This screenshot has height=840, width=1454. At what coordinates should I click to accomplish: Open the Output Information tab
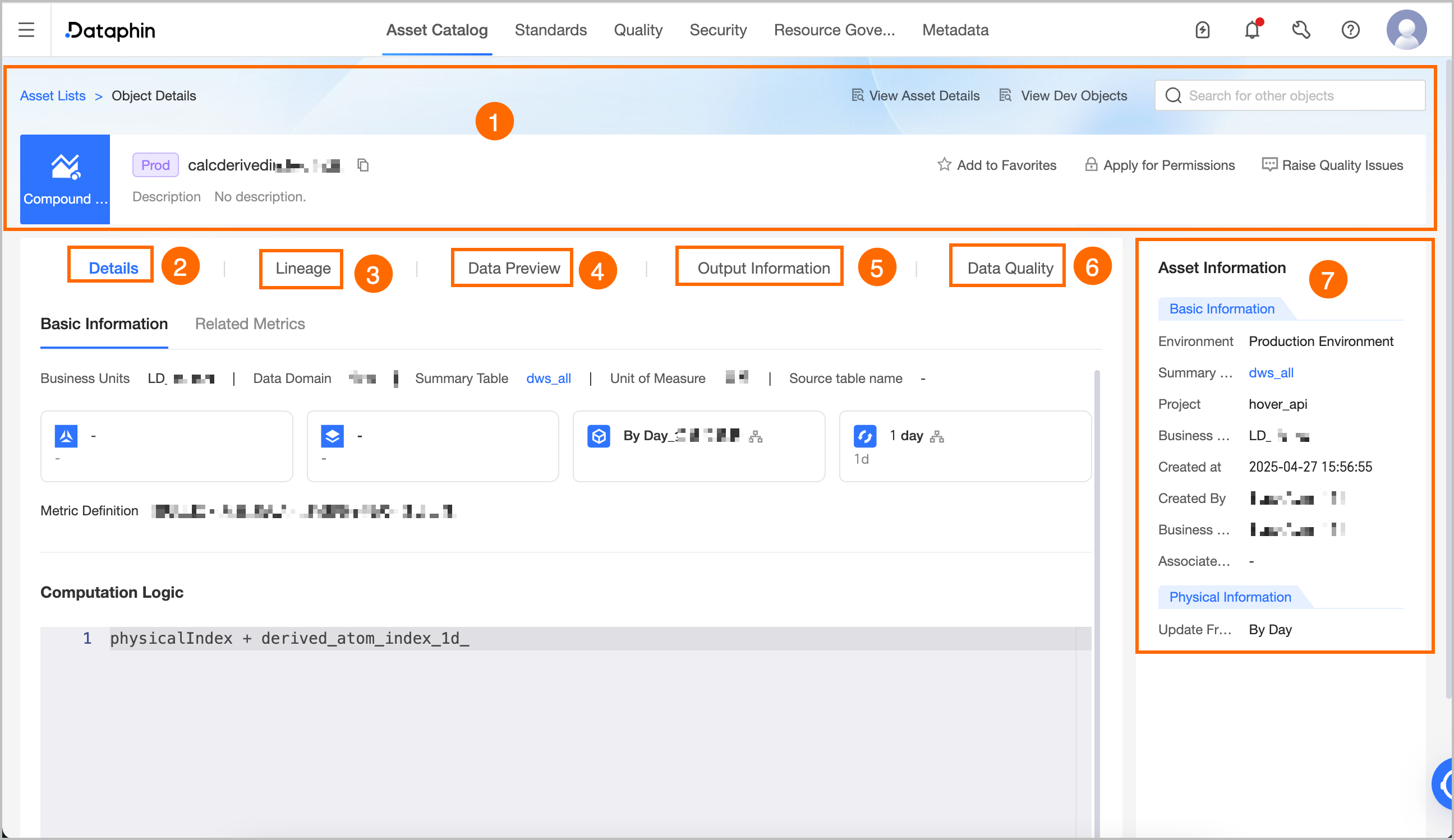tap(763, 268)
